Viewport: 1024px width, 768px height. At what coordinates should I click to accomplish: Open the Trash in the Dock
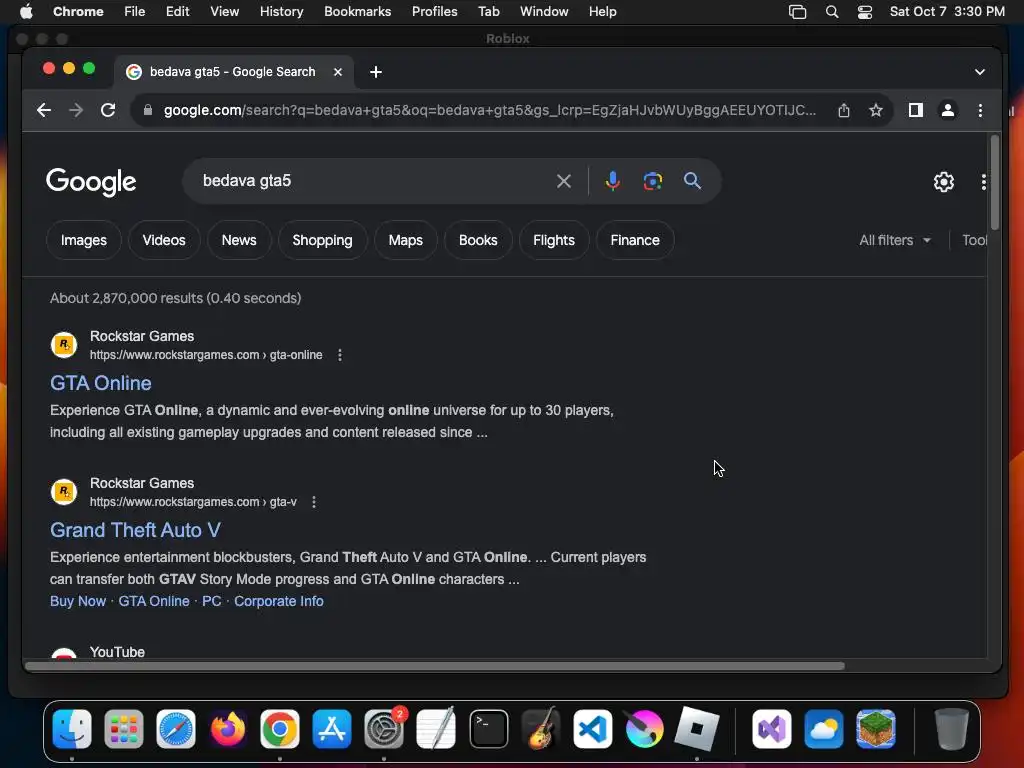(x=952, y=729)
